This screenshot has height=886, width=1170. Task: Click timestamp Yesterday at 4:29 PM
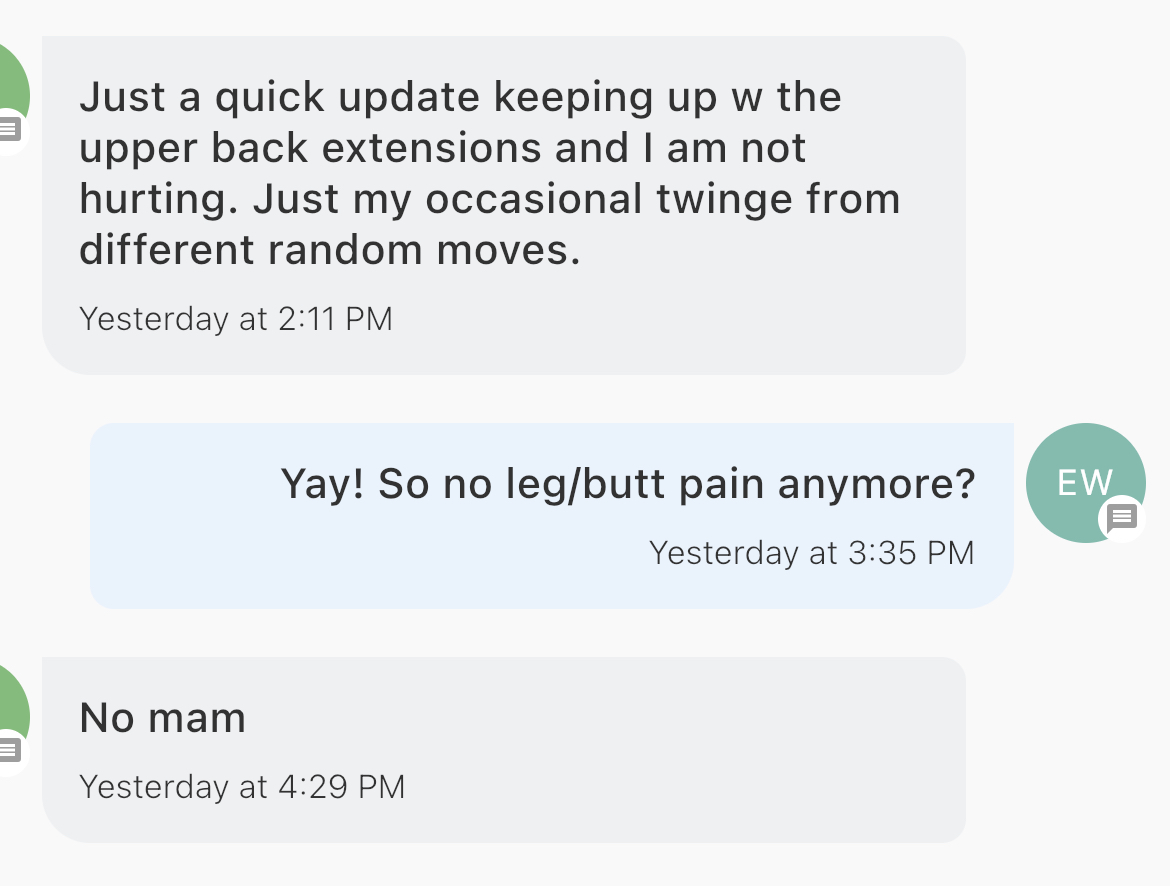242,787
